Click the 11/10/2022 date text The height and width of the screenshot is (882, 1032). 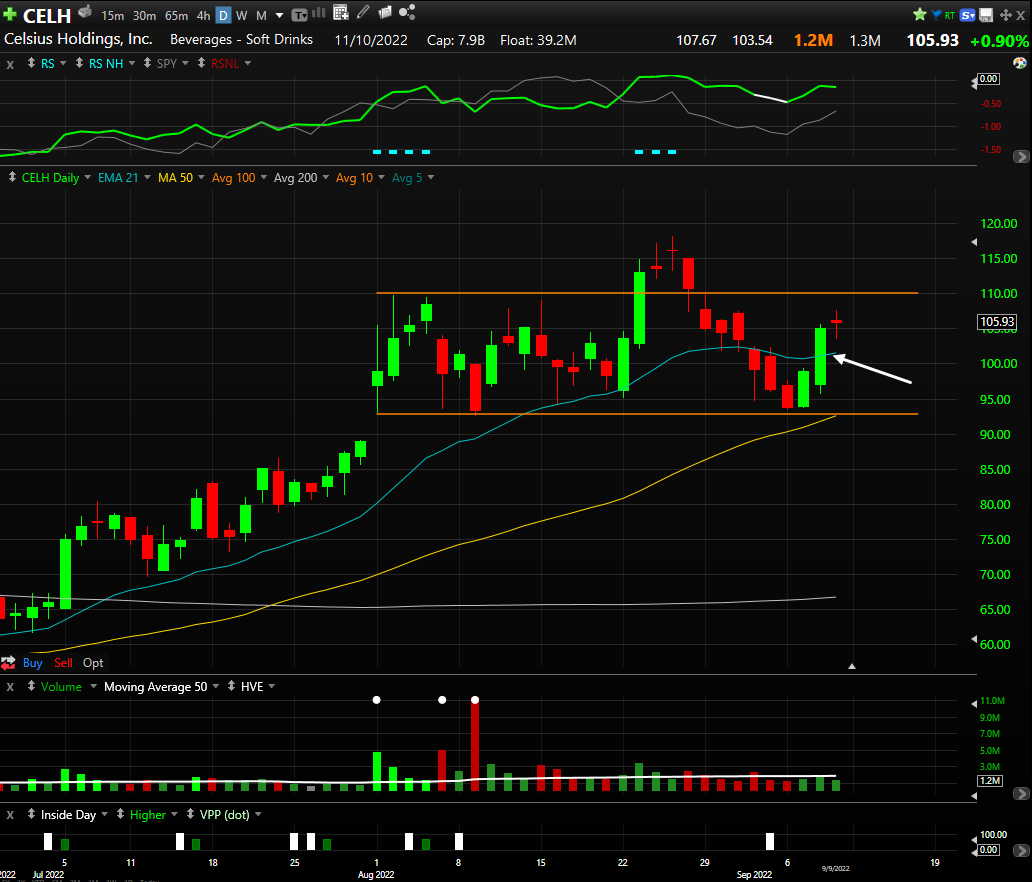371,40
